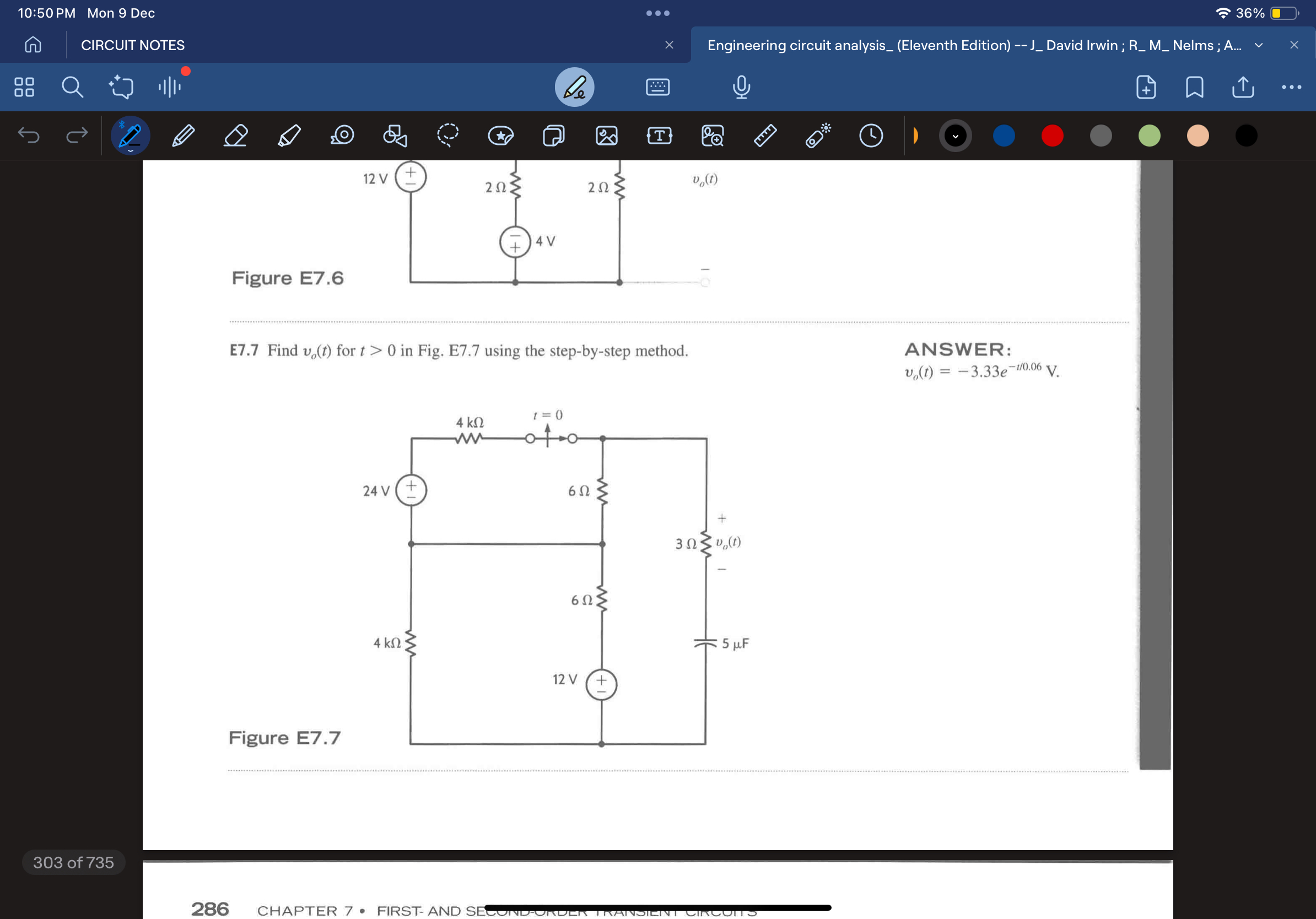Screen dimensions: 1316x919
Task: Select the Lasso selection tool
Action: coord(447,135)
